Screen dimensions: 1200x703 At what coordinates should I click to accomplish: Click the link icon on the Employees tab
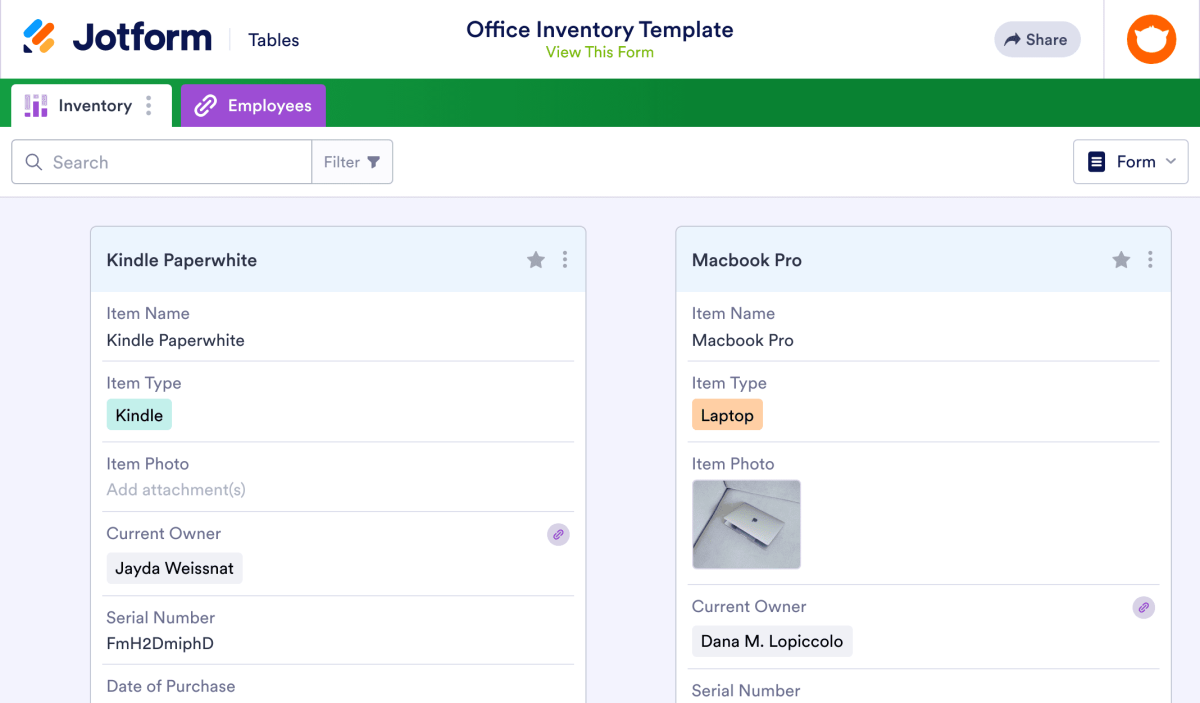tap(208, 104)
